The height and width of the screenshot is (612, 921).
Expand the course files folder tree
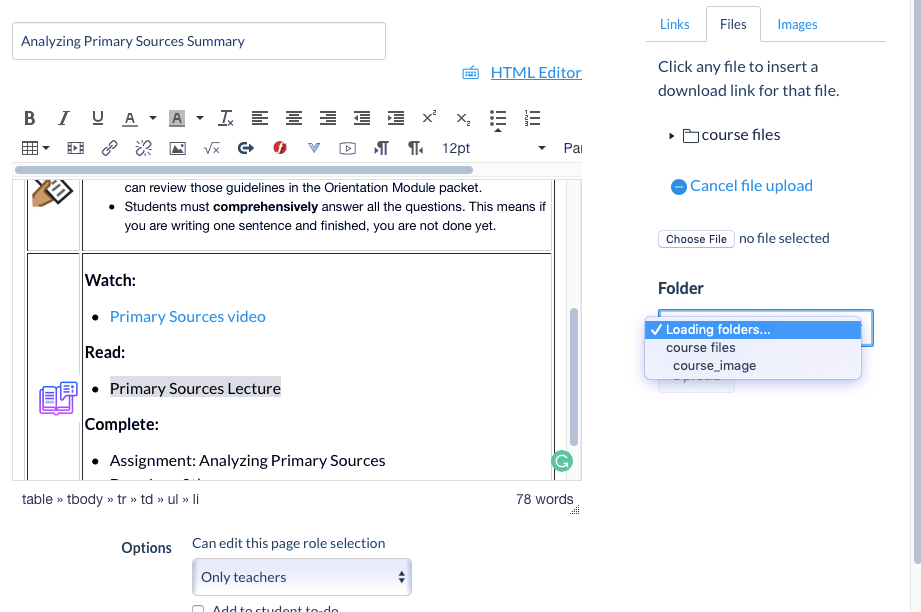tap(672, 136)
